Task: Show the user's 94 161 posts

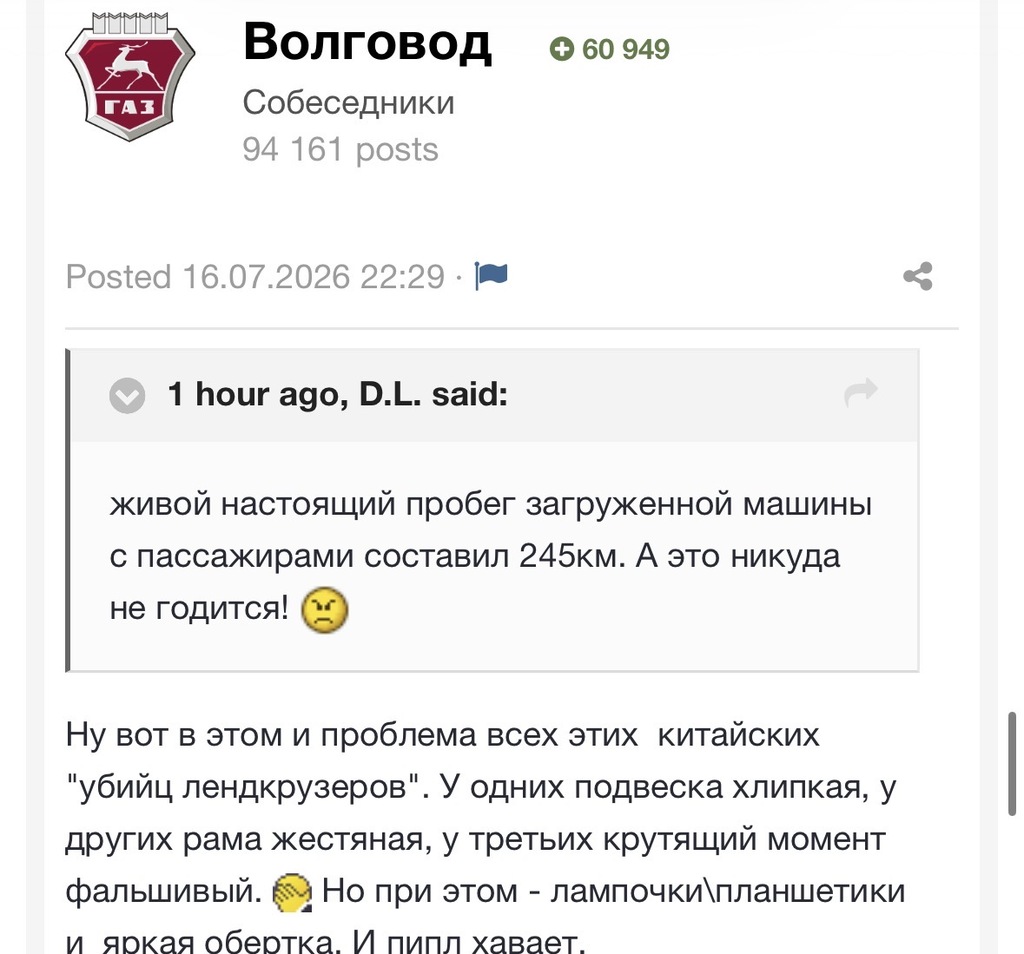Action: pyautogui.click(x=340, y=150)
